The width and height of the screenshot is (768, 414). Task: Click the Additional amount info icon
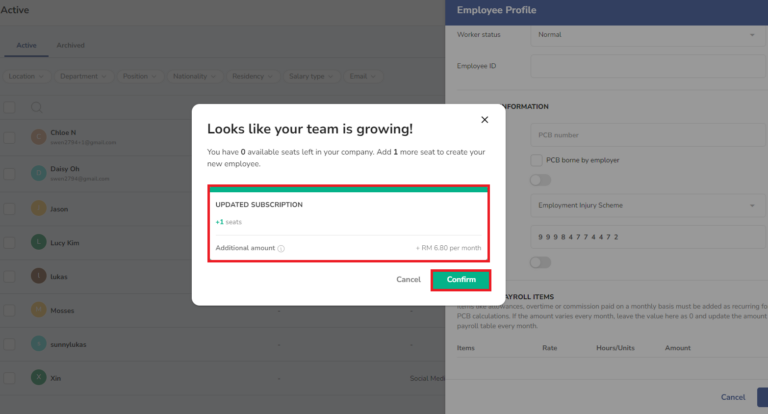pos(281,248)
